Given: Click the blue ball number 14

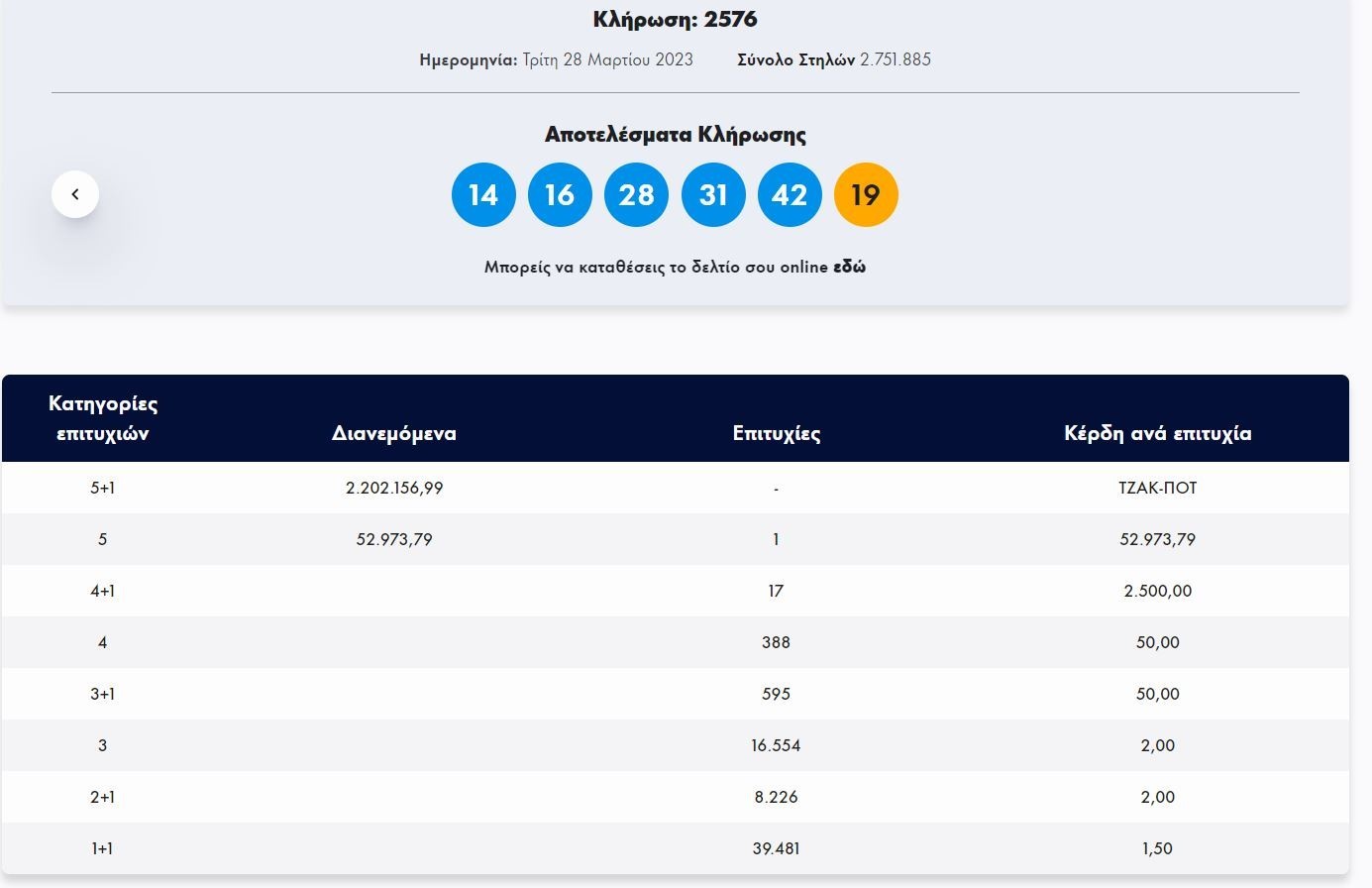Looking at the screenshot, I should tap(483, 195).
